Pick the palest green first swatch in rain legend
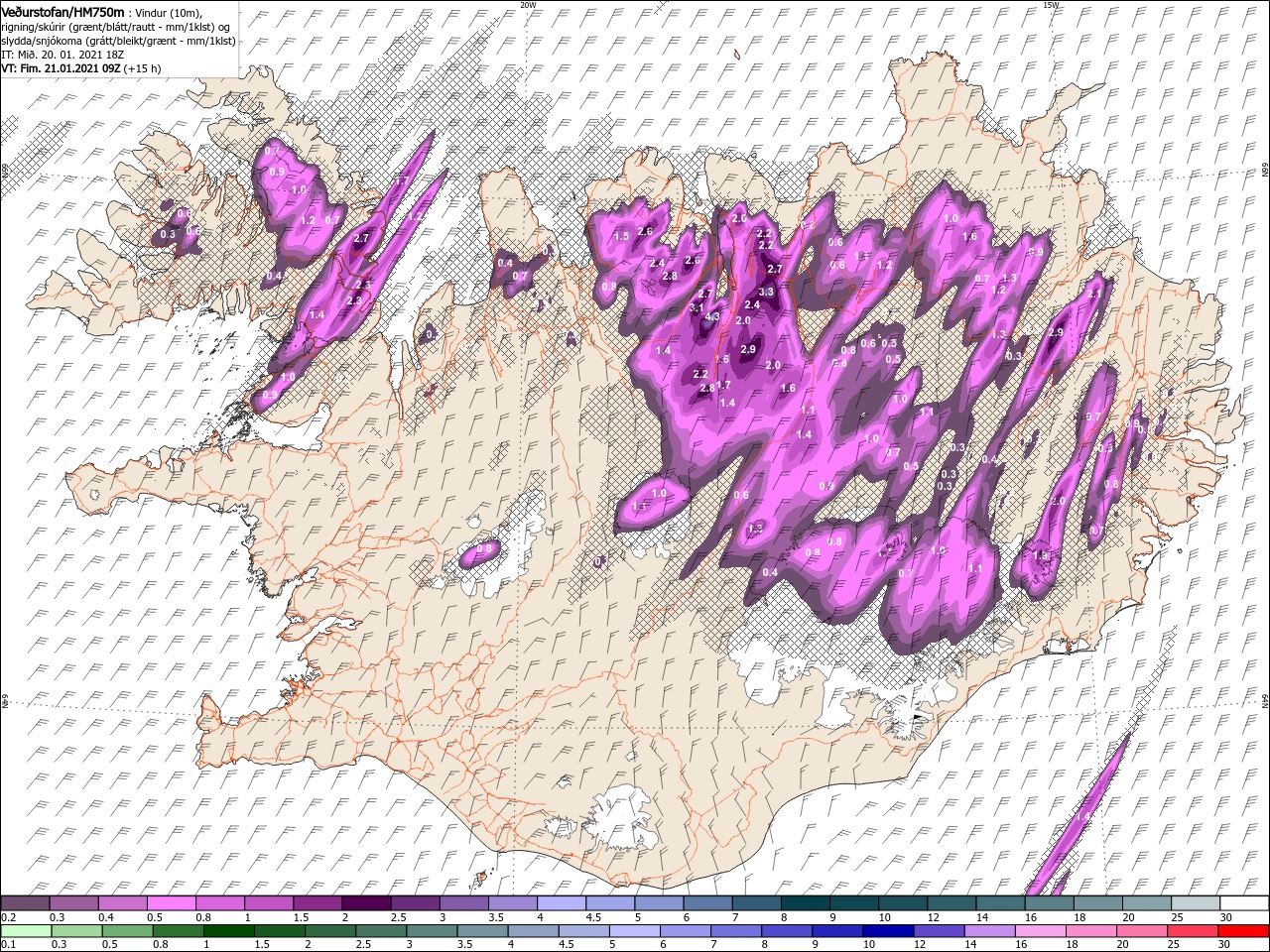1270x952 pixels. pyautogui.click(x=25, y=930)
